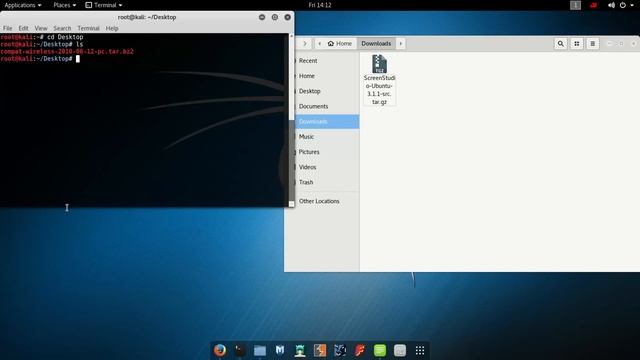Image resolution: width=640 pixels, height=360 pixels.
Task: Click the Downloads path button
Action: [376, 43]
